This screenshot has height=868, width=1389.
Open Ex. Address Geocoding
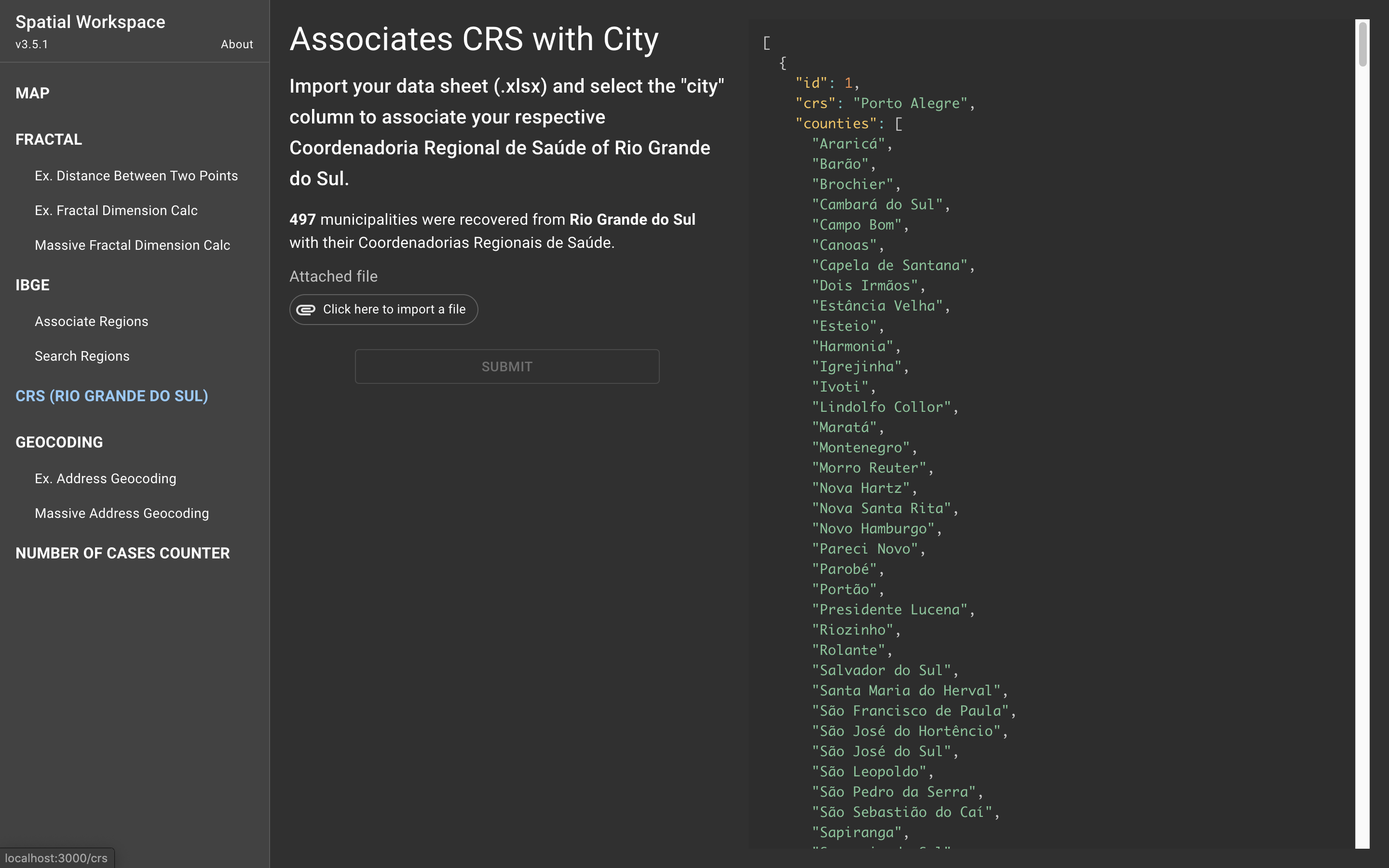coord(106,479)
